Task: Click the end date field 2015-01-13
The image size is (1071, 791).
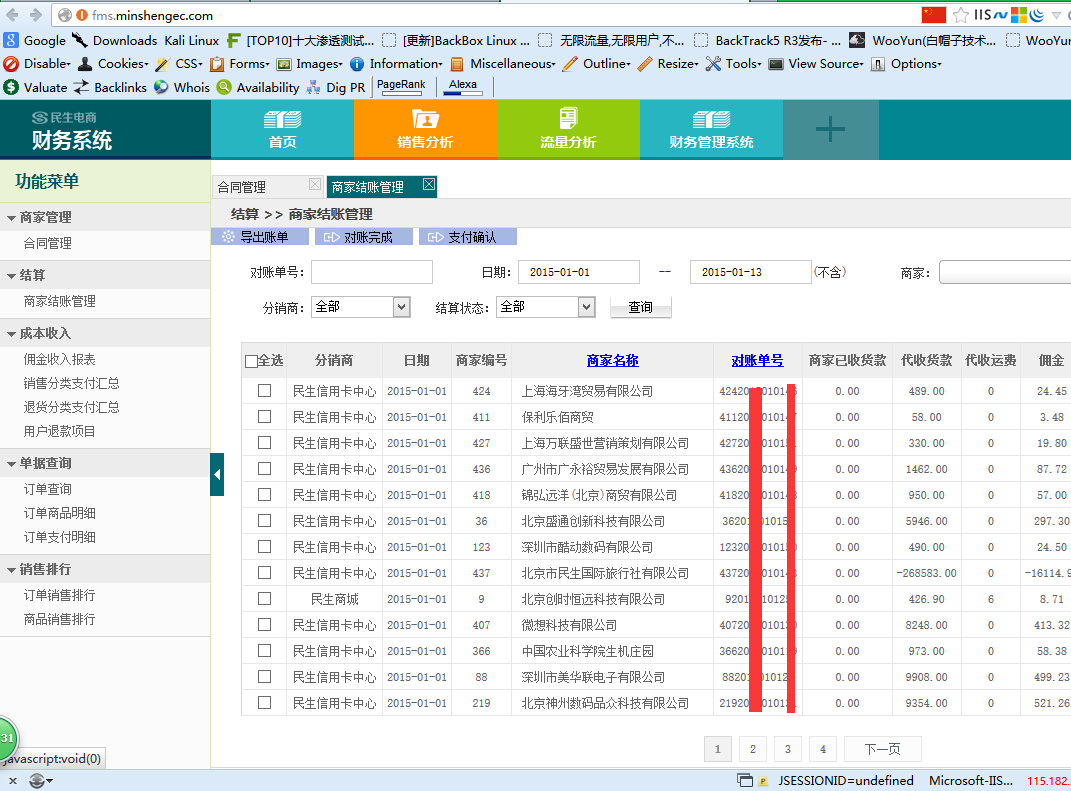Action: (751, 272)
